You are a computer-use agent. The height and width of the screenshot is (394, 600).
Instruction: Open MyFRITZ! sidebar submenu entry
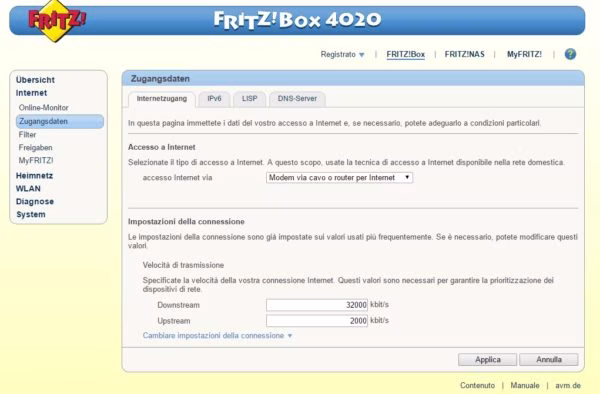click(36, 161)
